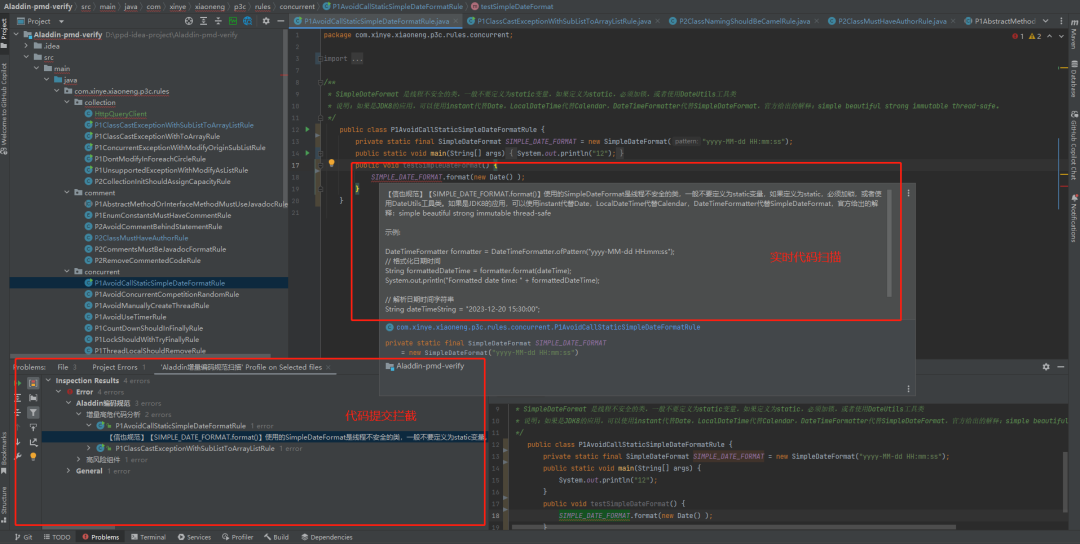The height and width of the screenshot is (544, 1080).
Task: Expand the General inspection results node
Action: click(x=68, y=471)
